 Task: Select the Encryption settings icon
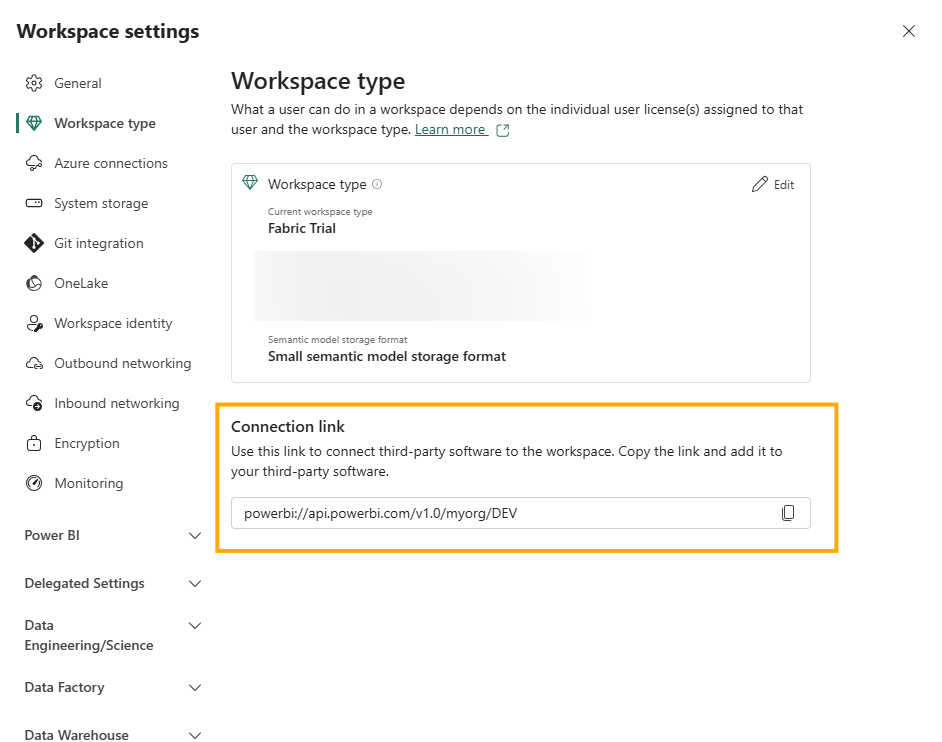pos(32,443)
